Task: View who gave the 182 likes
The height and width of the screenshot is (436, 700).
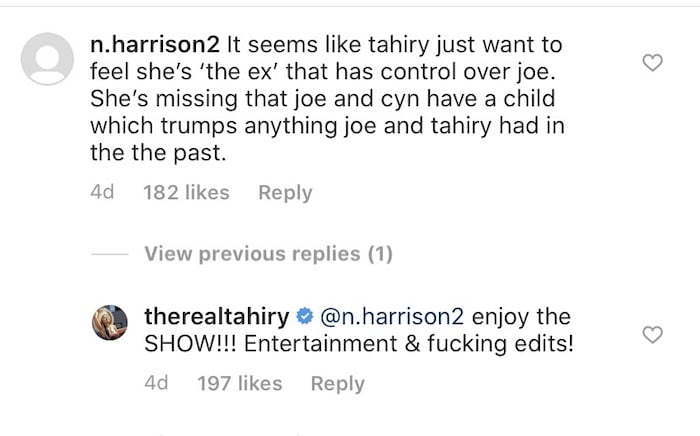Action: [186, 193]
